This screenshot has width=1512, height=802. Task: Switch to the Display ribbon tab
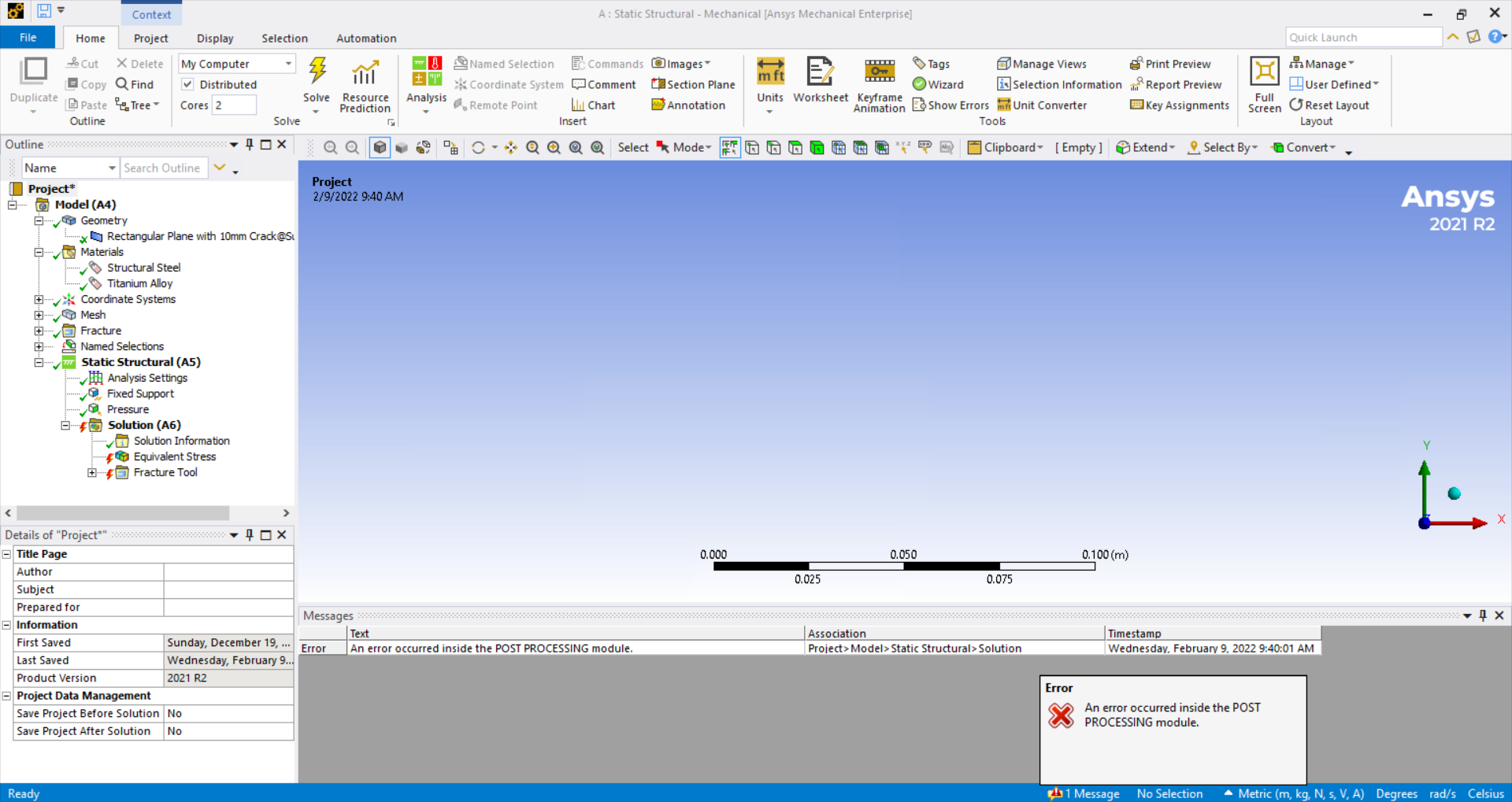pyautogui.click(x=215, y=39)
